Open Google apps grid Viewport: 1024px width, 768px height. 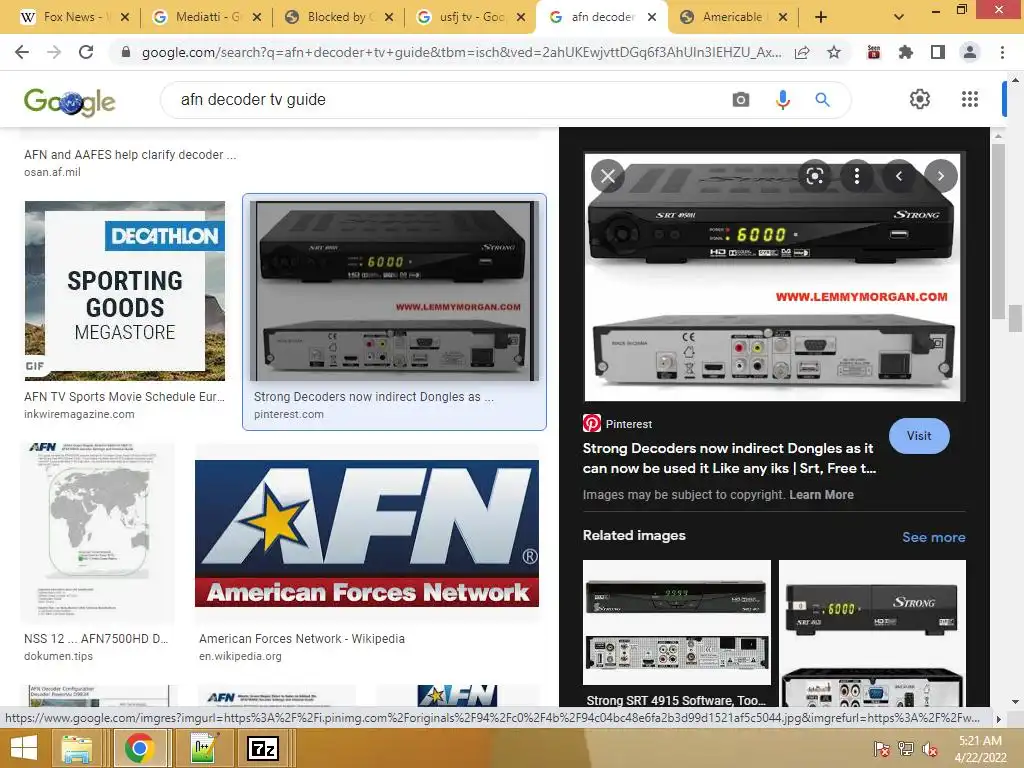coord(970,99)
